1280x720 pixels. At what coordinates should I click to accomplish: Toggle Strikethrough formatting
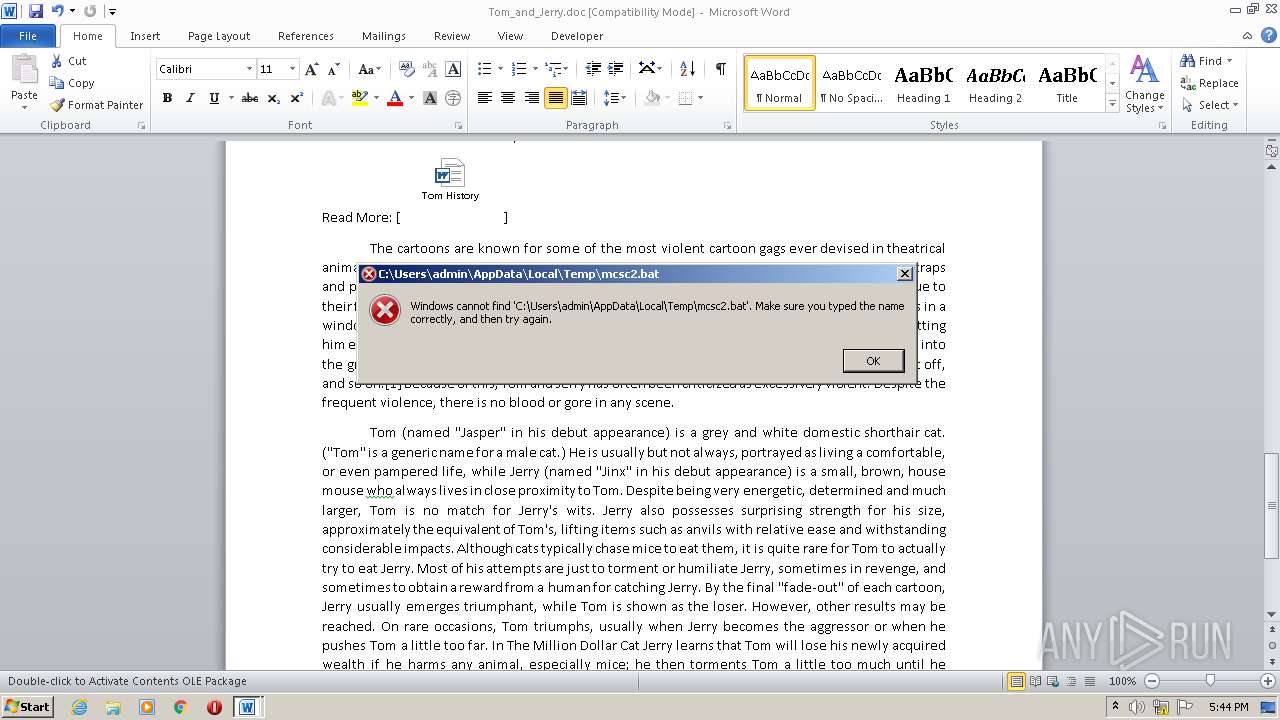(x=250, y=98)
